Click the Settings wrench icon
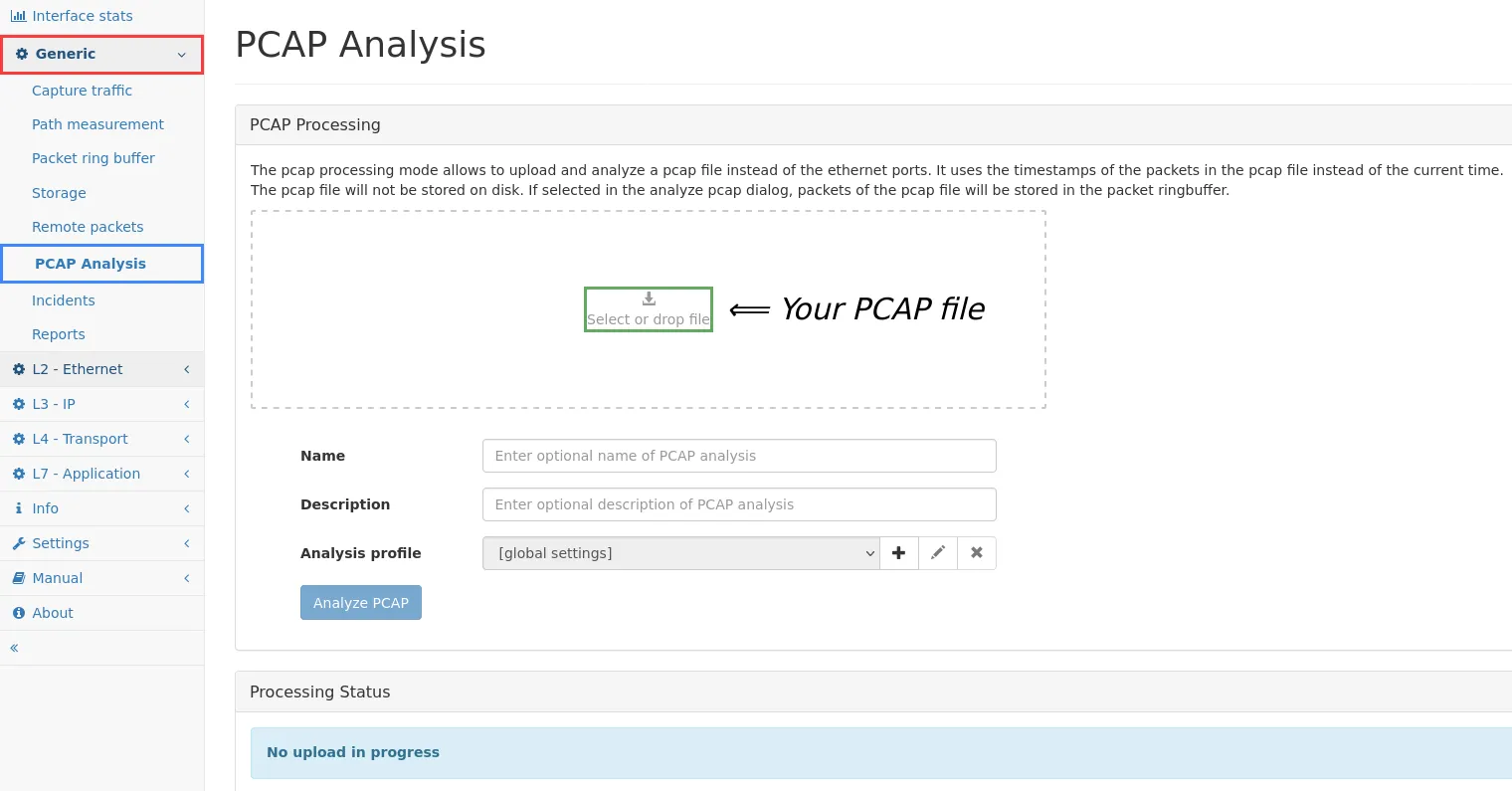The height and width of the screenshot is (791, 1512). click(x=18, y=543)
